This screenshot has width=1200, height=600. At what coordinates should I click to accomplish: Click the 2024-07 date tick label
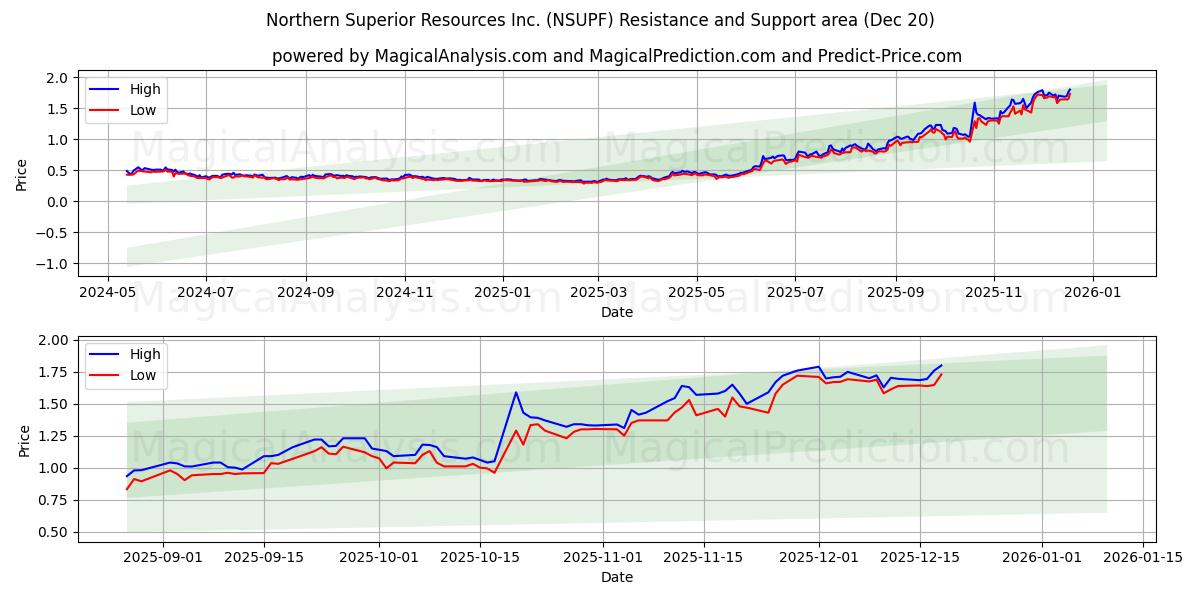click(205, 295)
